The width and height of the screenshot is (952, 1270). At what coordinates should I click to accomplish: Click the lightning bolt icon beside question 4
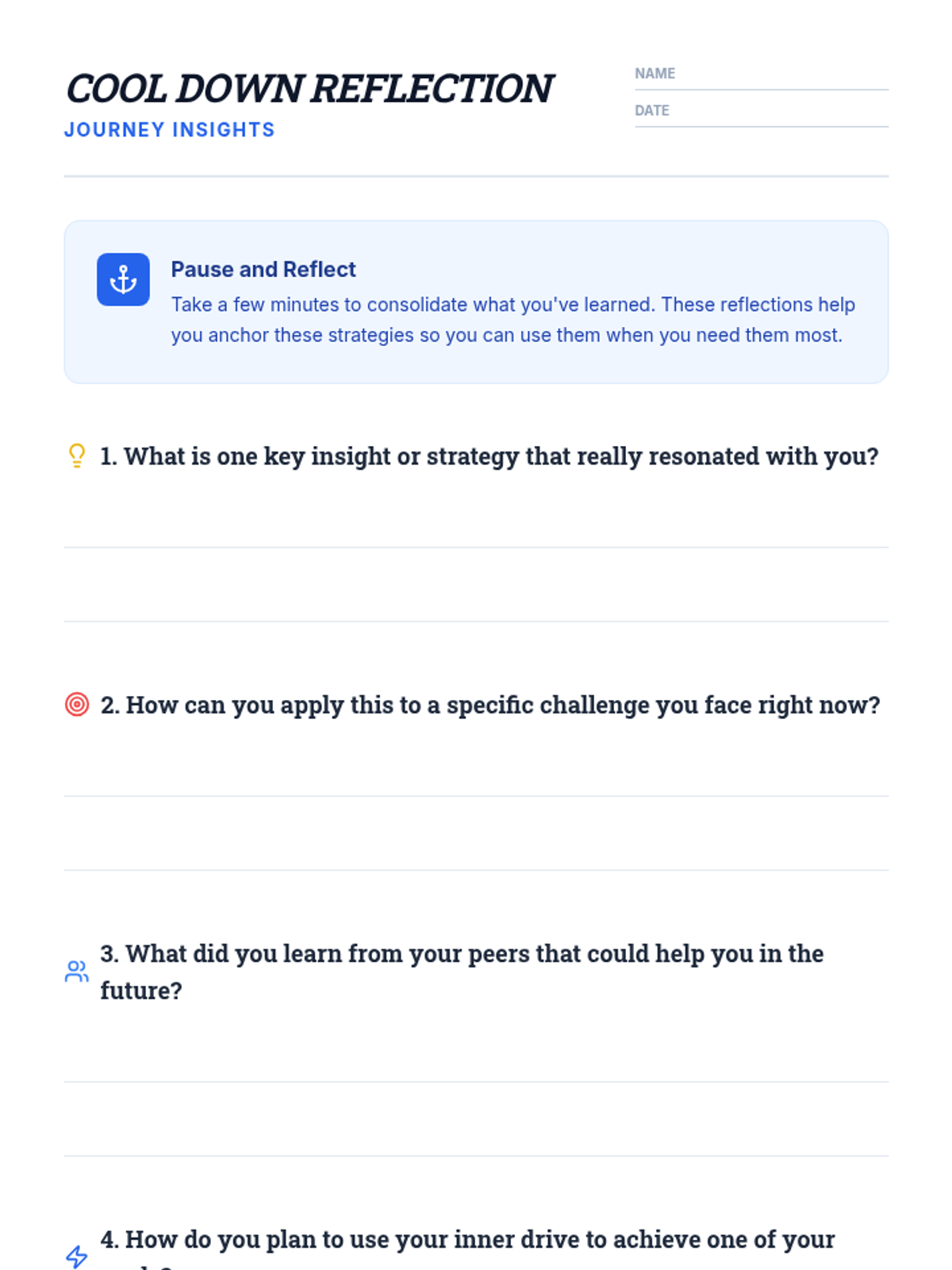tap(77, 1256)
